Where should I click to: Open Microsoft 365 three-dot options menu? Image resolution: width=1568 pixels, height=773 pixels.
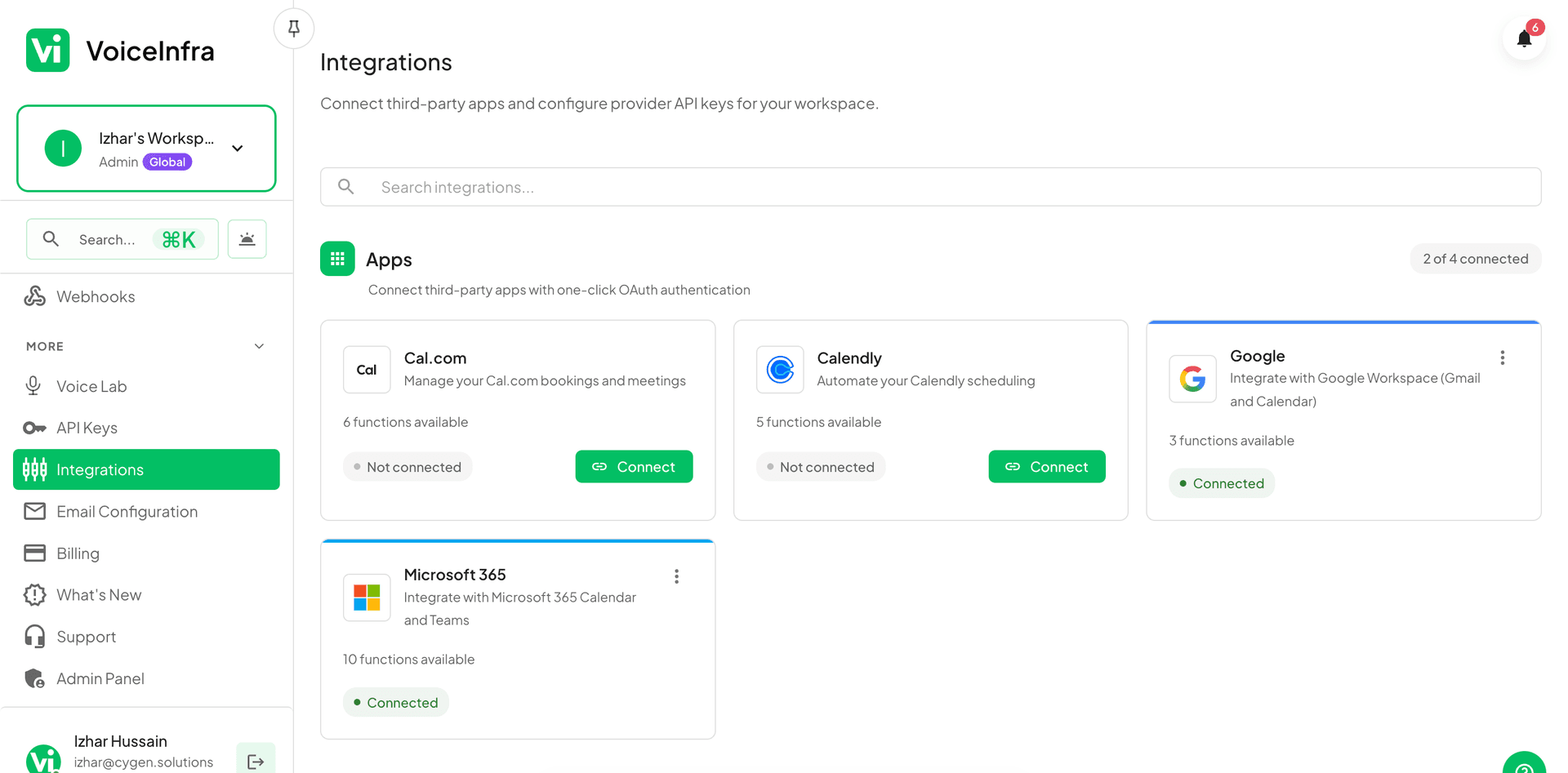[x=676, y=576]
